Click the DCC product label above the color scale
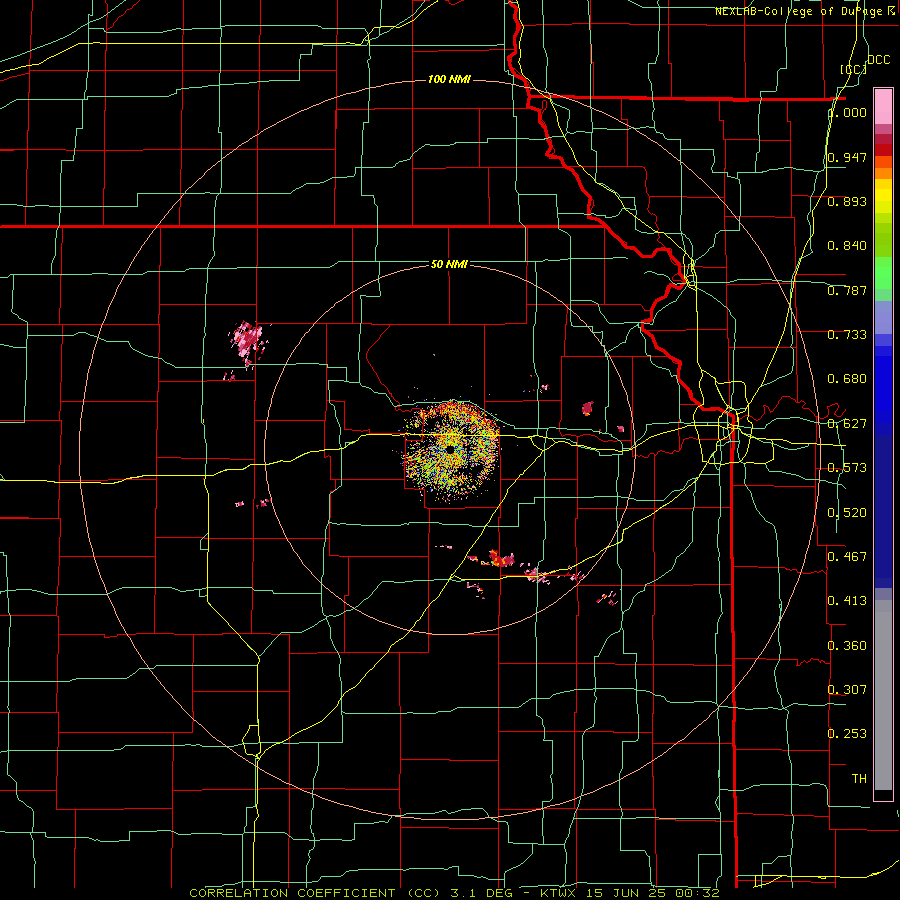Image resolution: width=900 pixels, height=900 pixels. pos(878,60)
